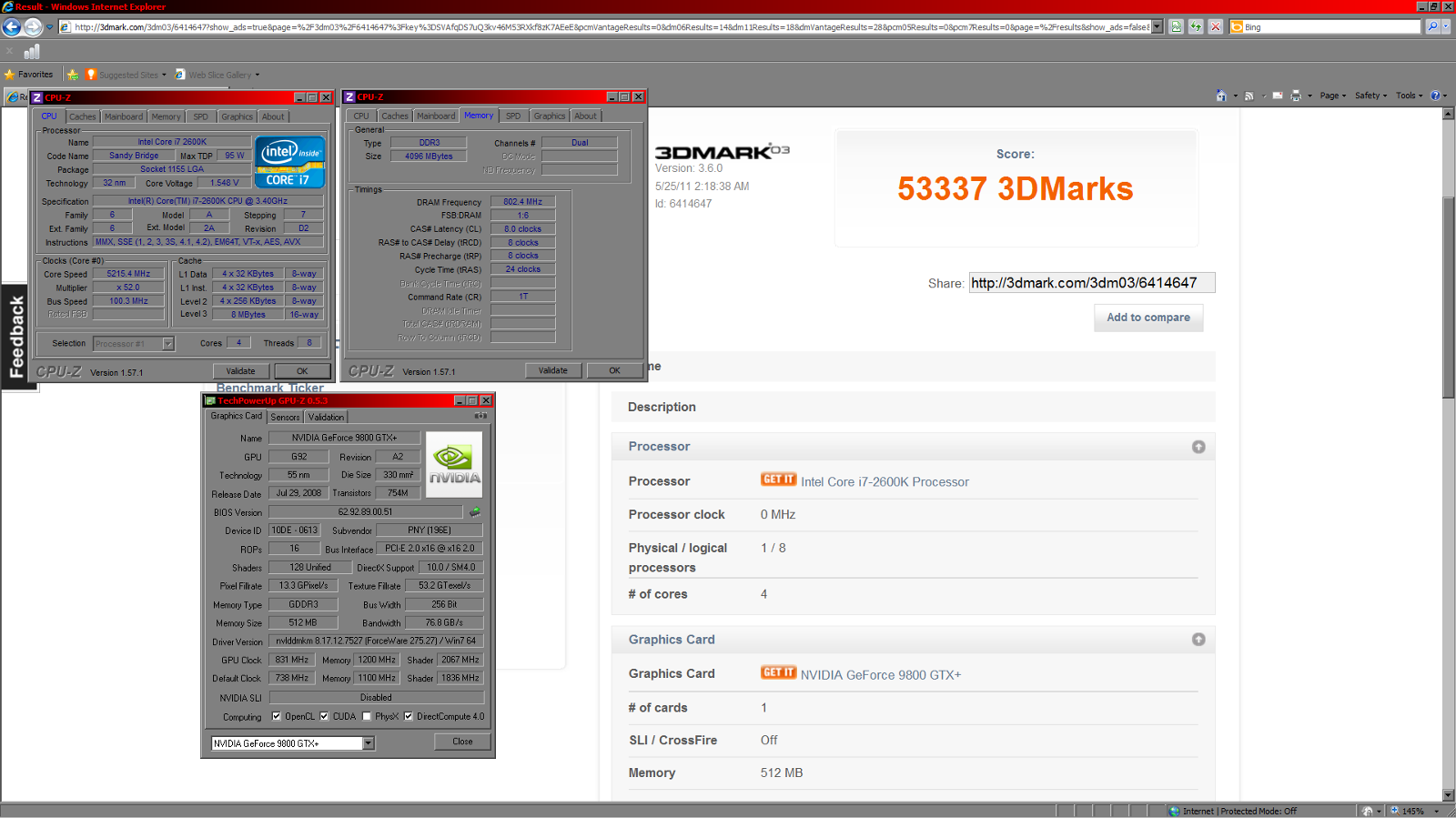Collapse the Processor section

pos(1198,447)
